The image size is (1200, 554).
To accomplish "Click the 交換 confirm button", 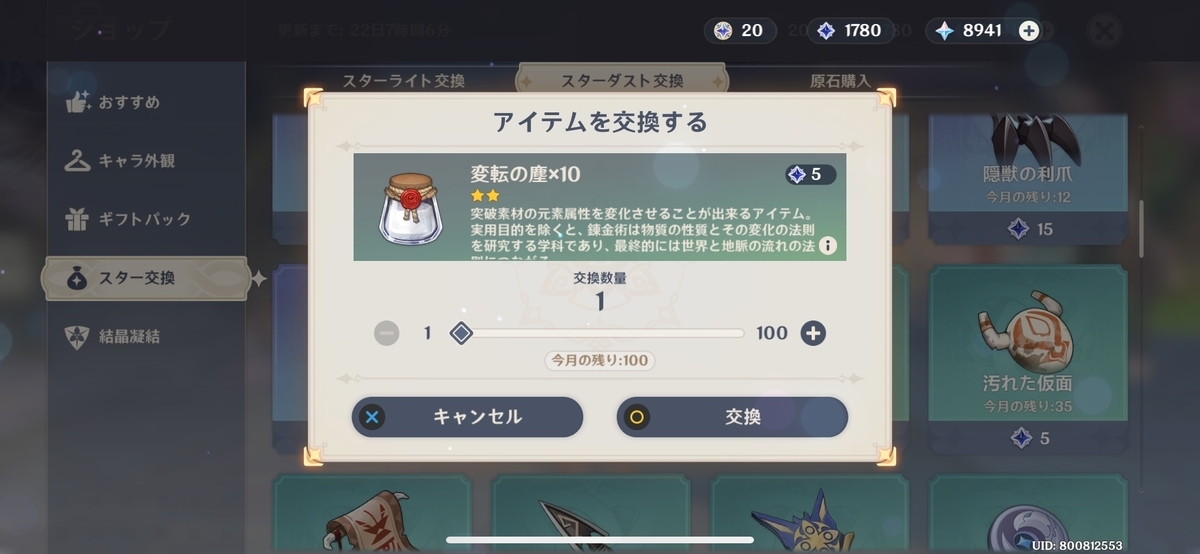I will pos(732,417).
